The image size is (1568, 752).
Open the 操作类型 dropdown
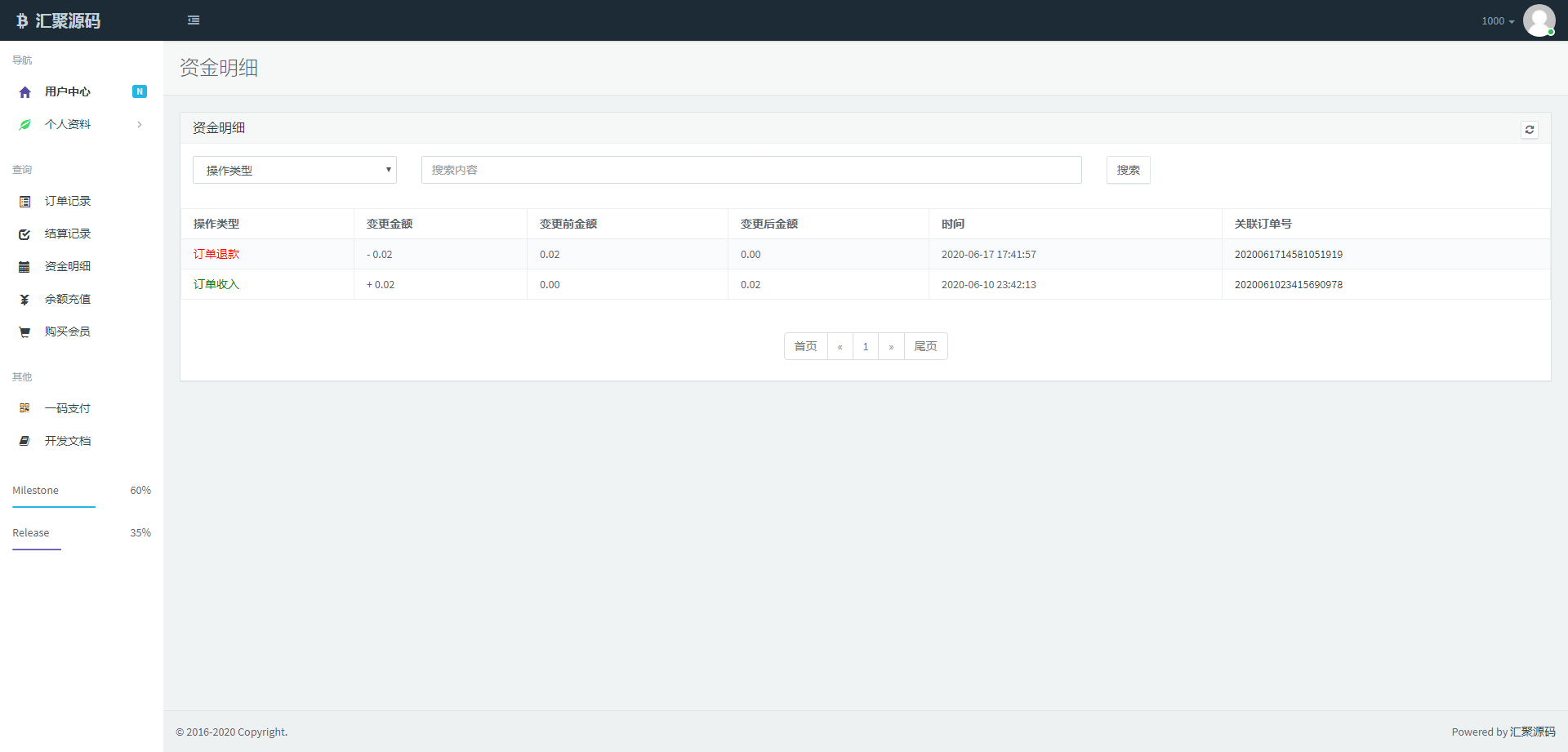pyautogui.click(x=294, y=170)
